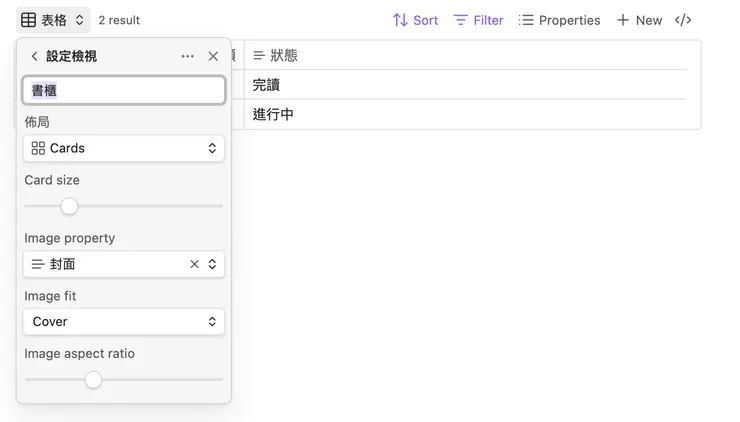Open the three-dot more options menu
This screenshot has height=422, width=740.
coord(188,57)
